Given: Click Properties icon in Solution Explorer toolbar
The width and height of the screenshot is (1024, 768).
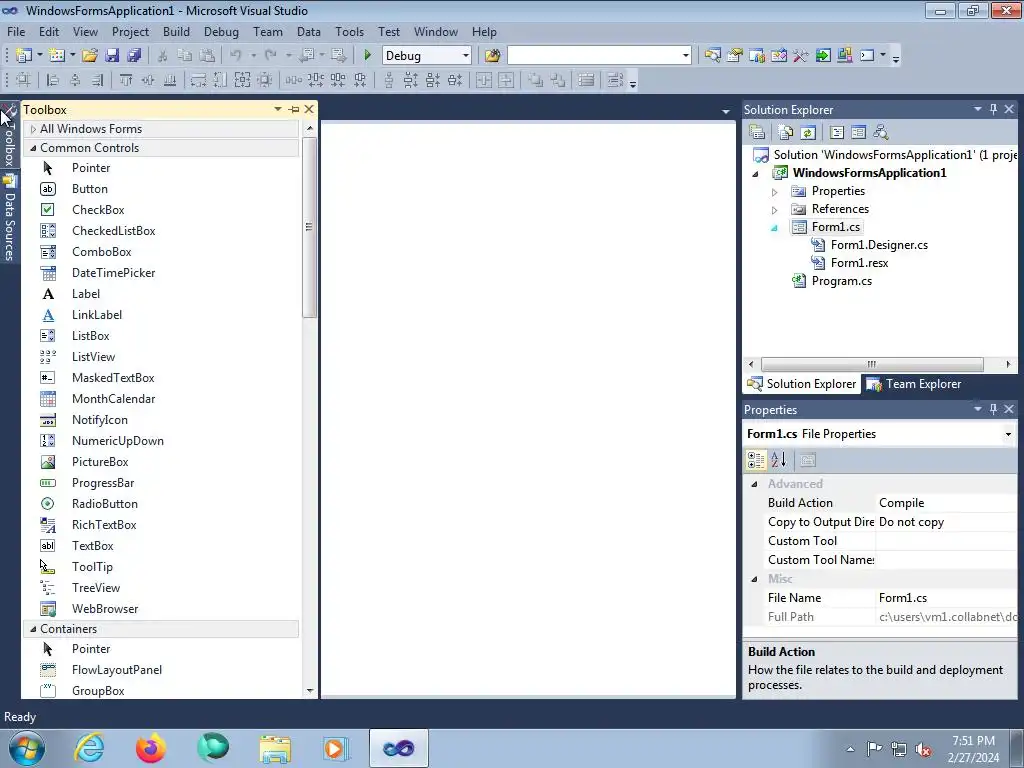Looking at the screenshot, I should pos(757,133).
